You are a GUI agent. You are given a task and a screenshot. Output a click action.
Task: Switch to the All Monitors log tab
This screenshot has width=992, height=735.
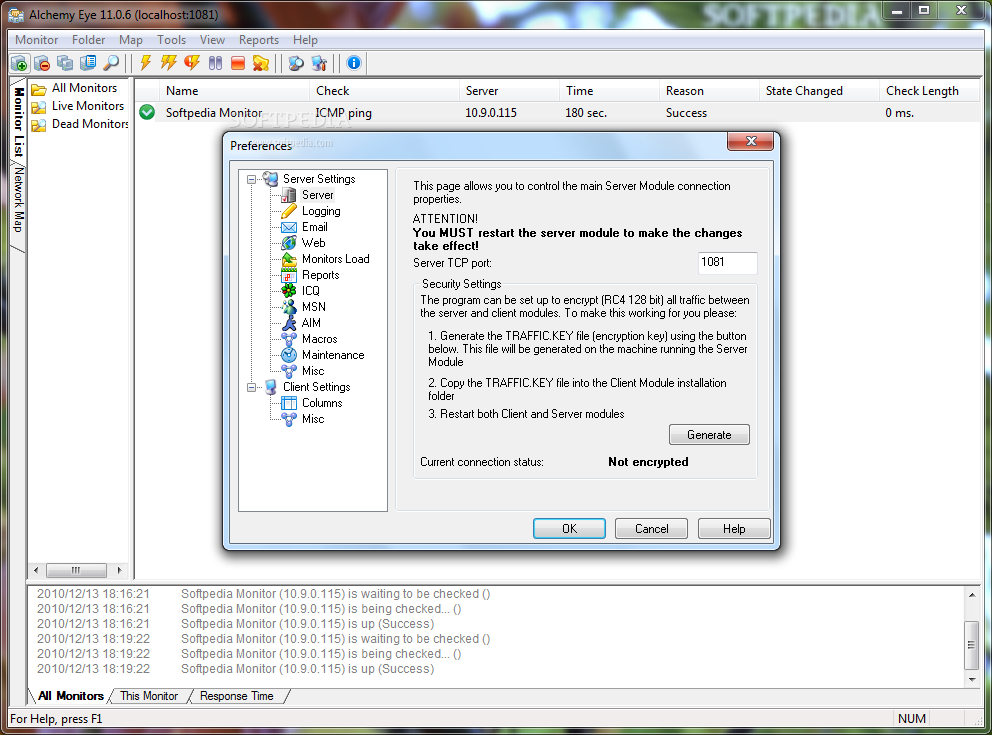(x=70, y=696)
